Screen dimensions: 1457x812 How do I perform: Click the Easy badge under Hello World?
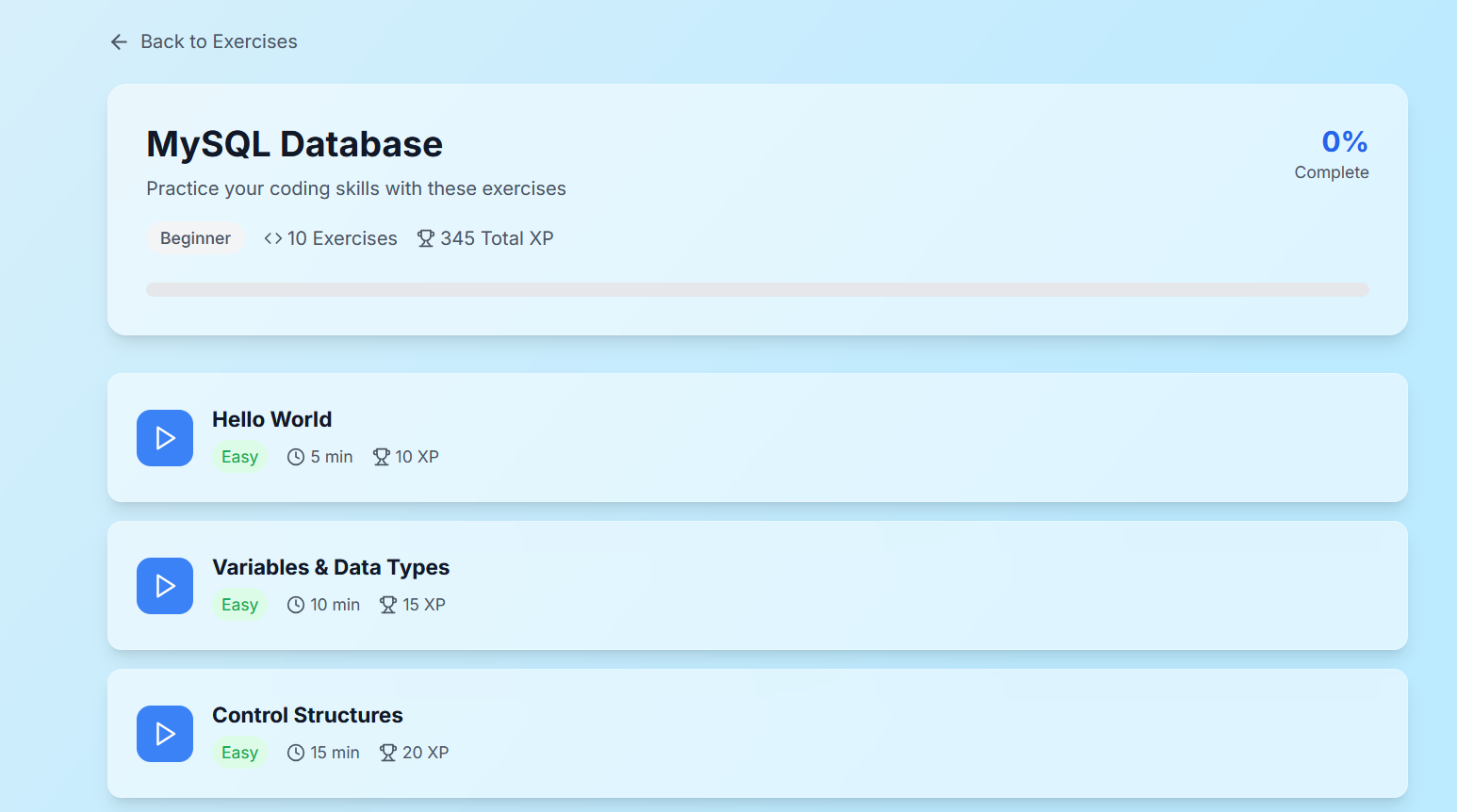tap(239, 457)
